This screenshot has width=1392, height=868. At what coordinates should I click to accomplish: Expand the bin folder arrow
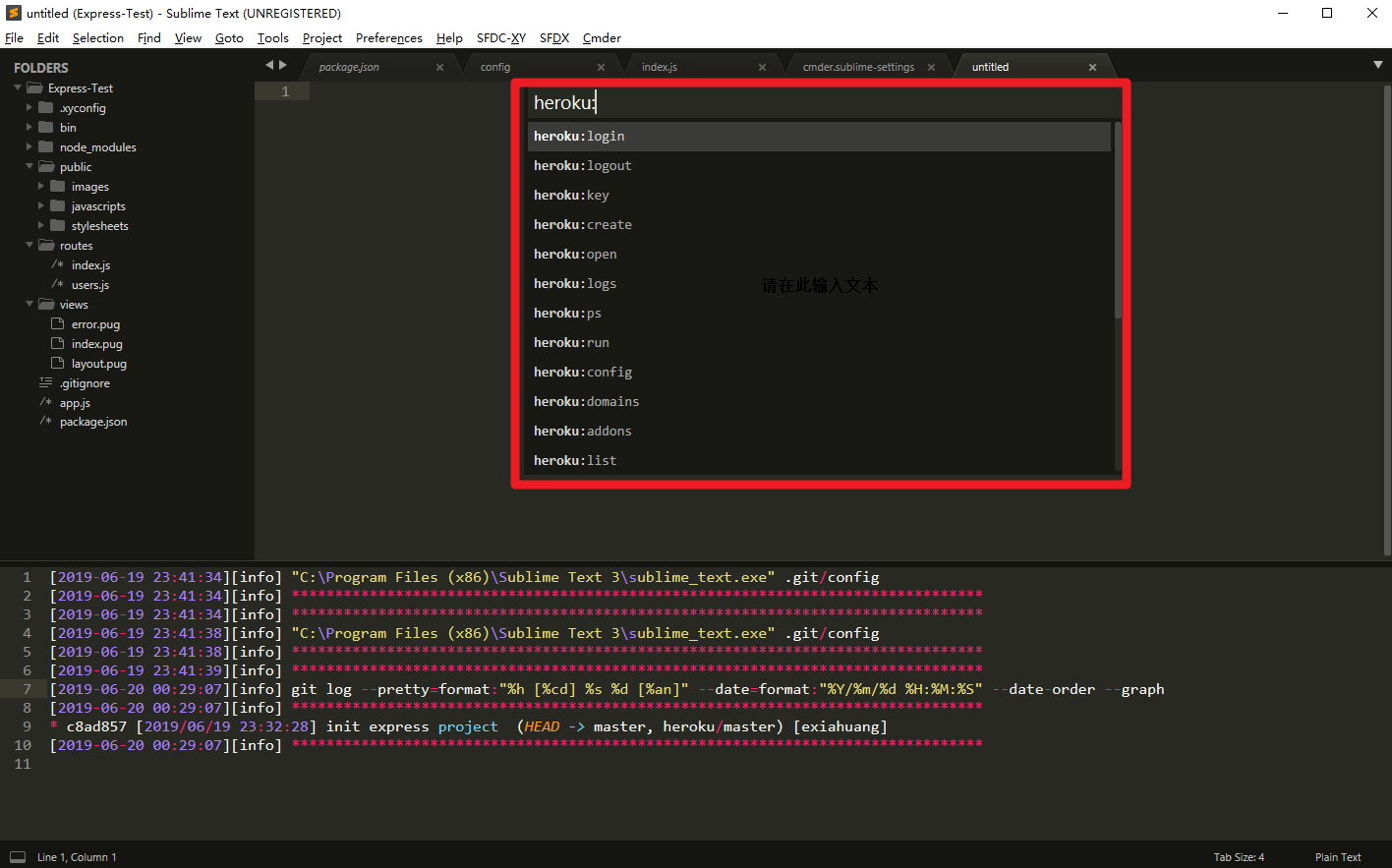(29, 128)
